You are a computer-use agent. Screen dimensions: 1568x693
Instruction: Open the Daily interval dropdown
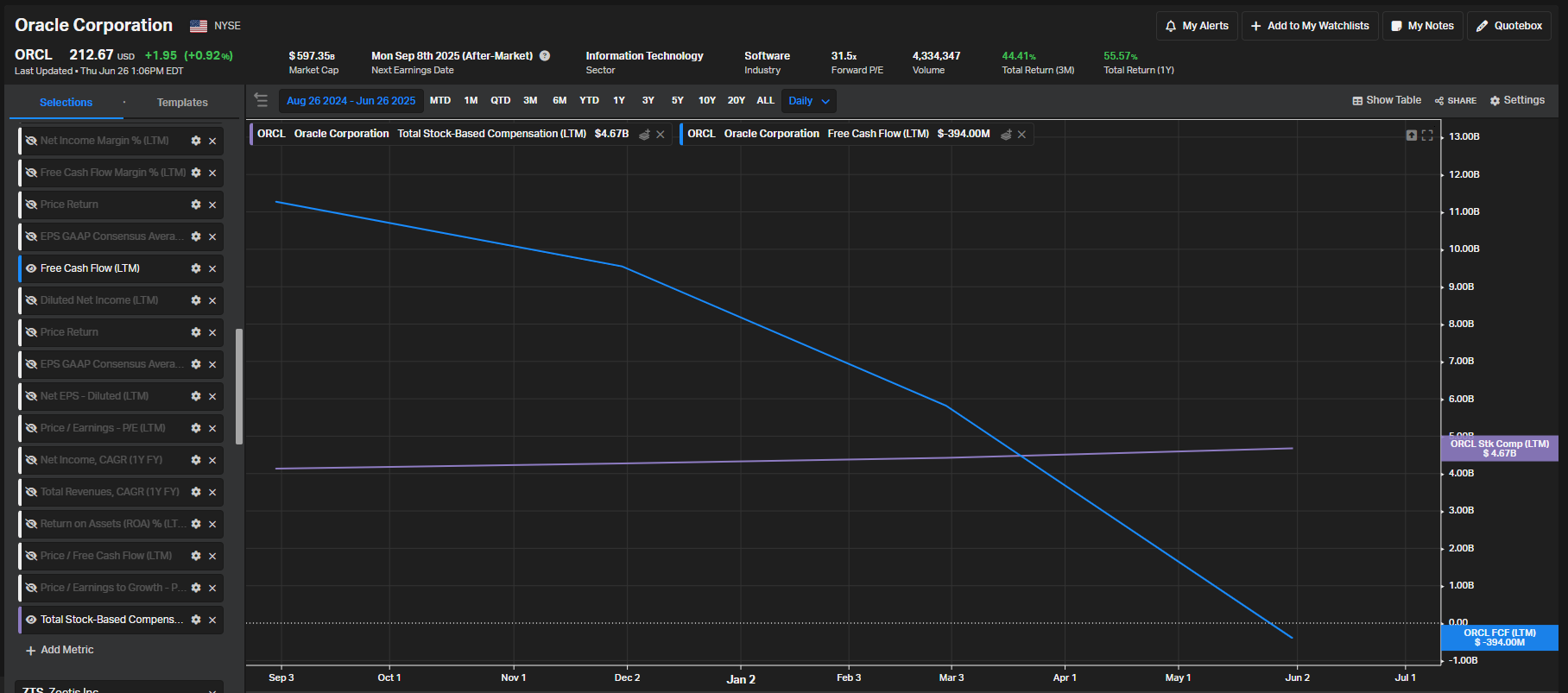[x=809, y=101]
